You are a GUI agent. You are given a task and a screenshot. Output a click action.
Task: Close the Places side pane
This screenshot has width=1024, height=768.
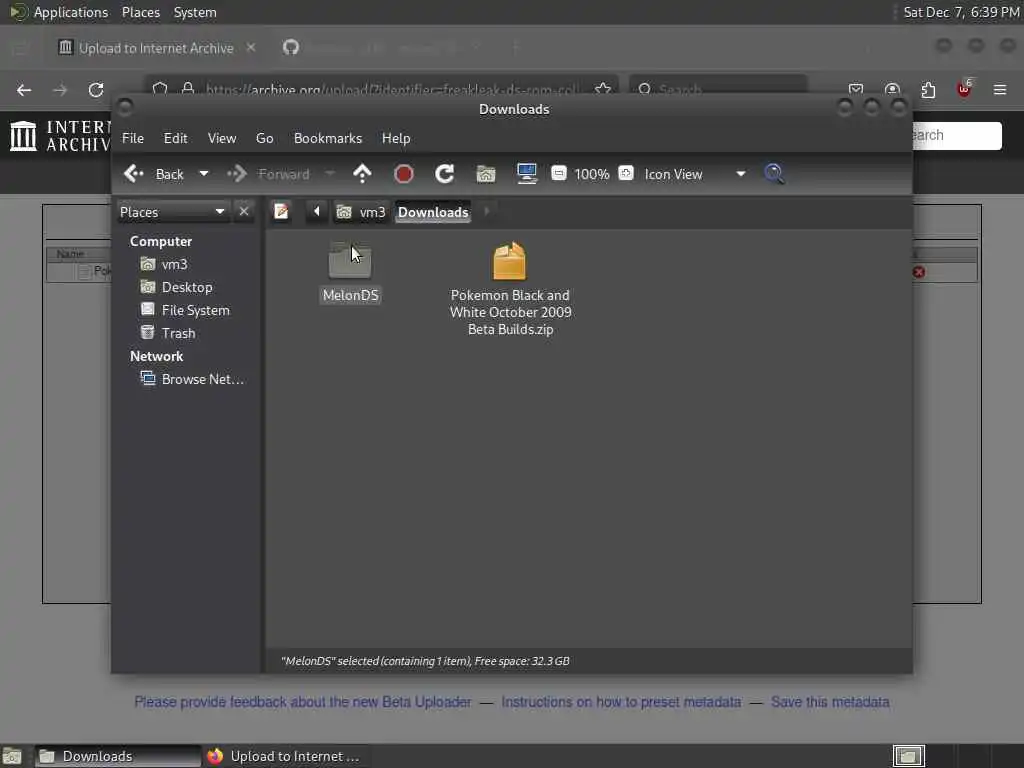[x=244, y=212]
